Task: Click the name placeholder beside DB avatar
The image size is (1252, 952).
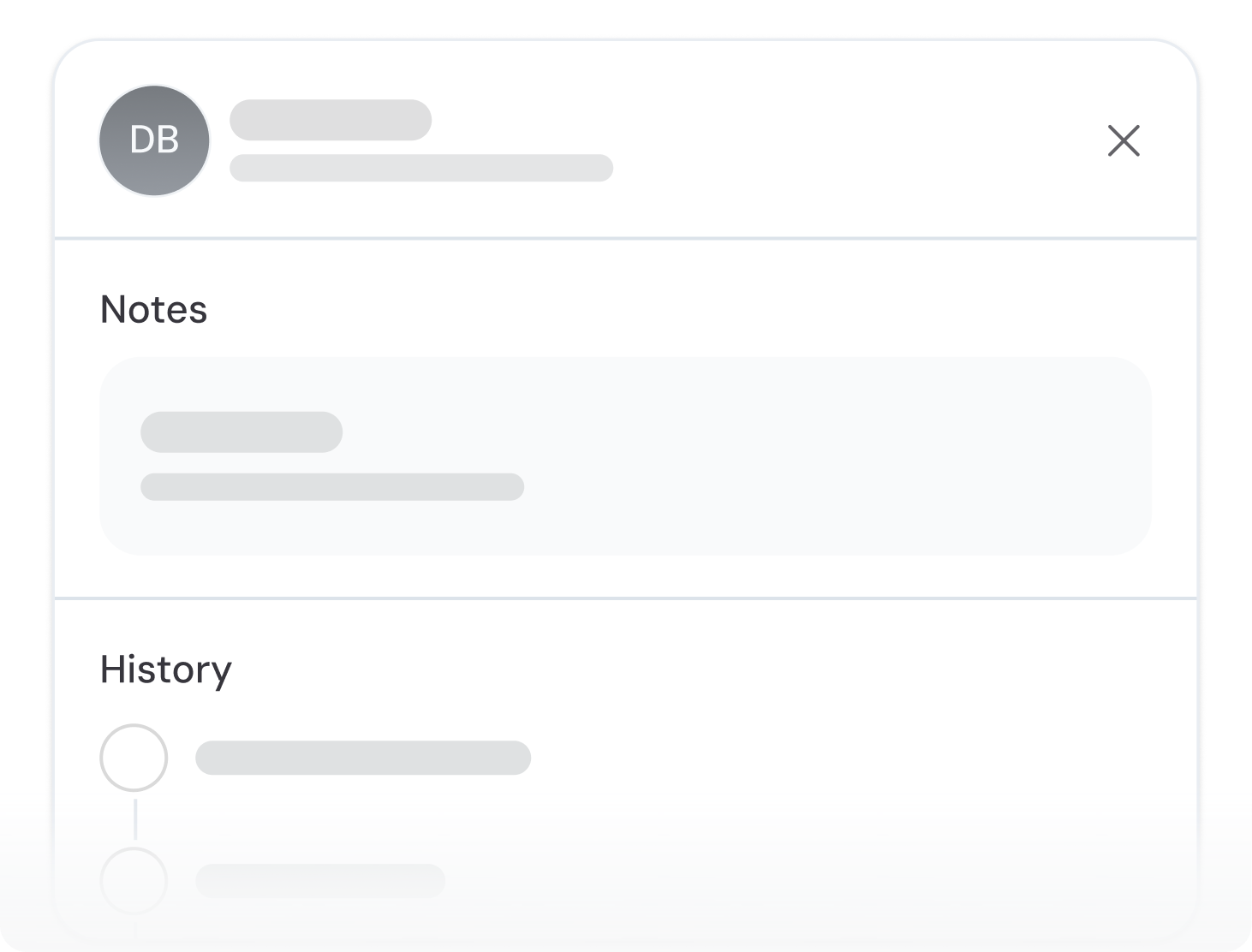Action: coord(331,120)
